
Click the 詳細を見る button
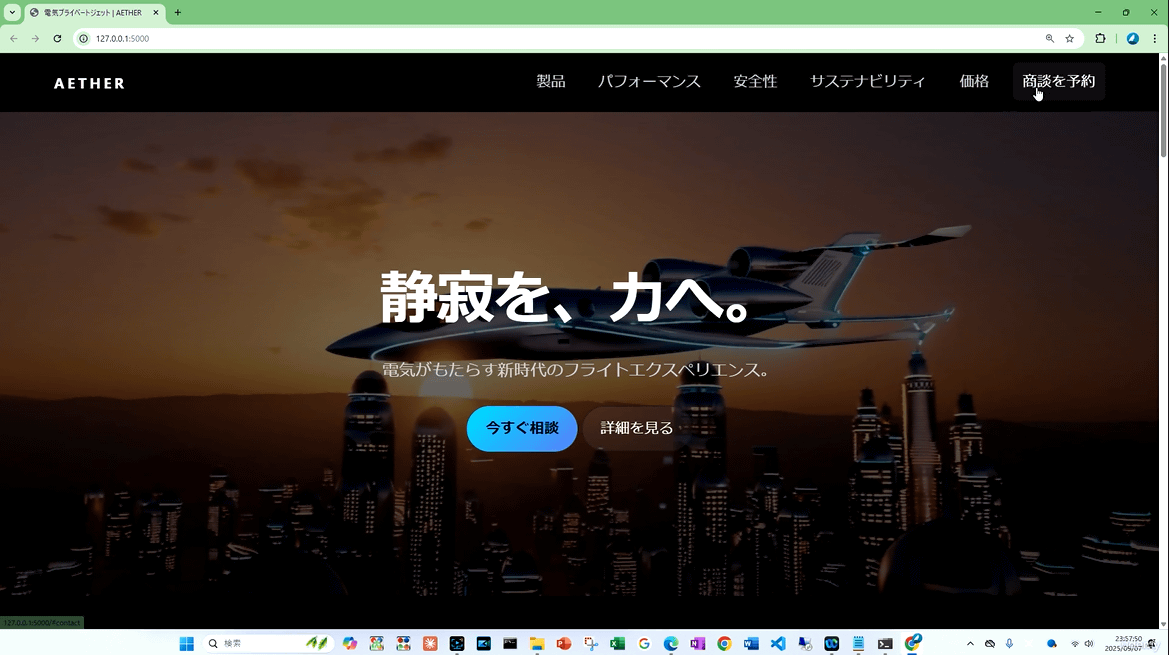(636, 428)
